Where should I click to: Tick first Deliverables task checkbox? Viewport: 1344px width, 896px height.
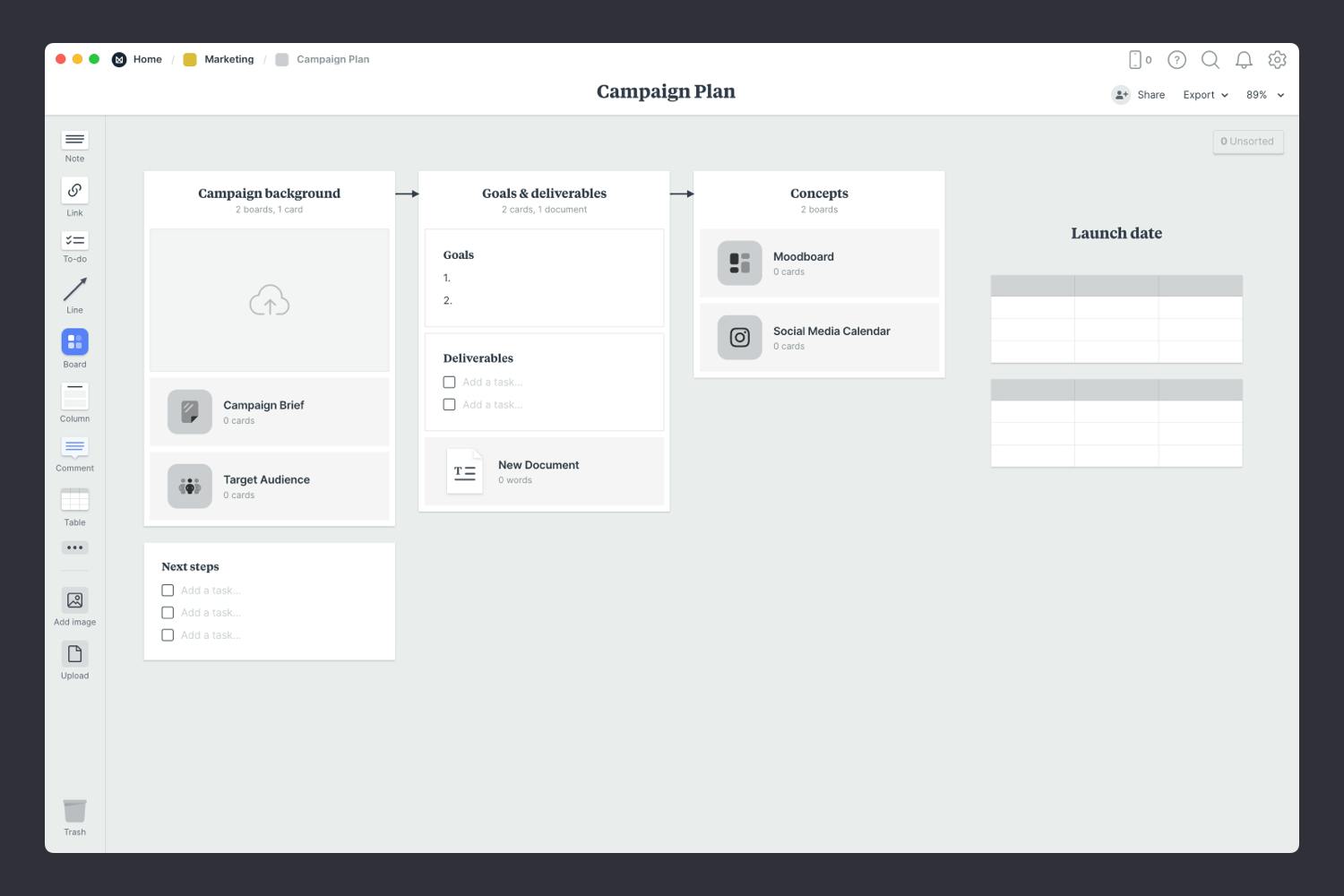(449, 383)
